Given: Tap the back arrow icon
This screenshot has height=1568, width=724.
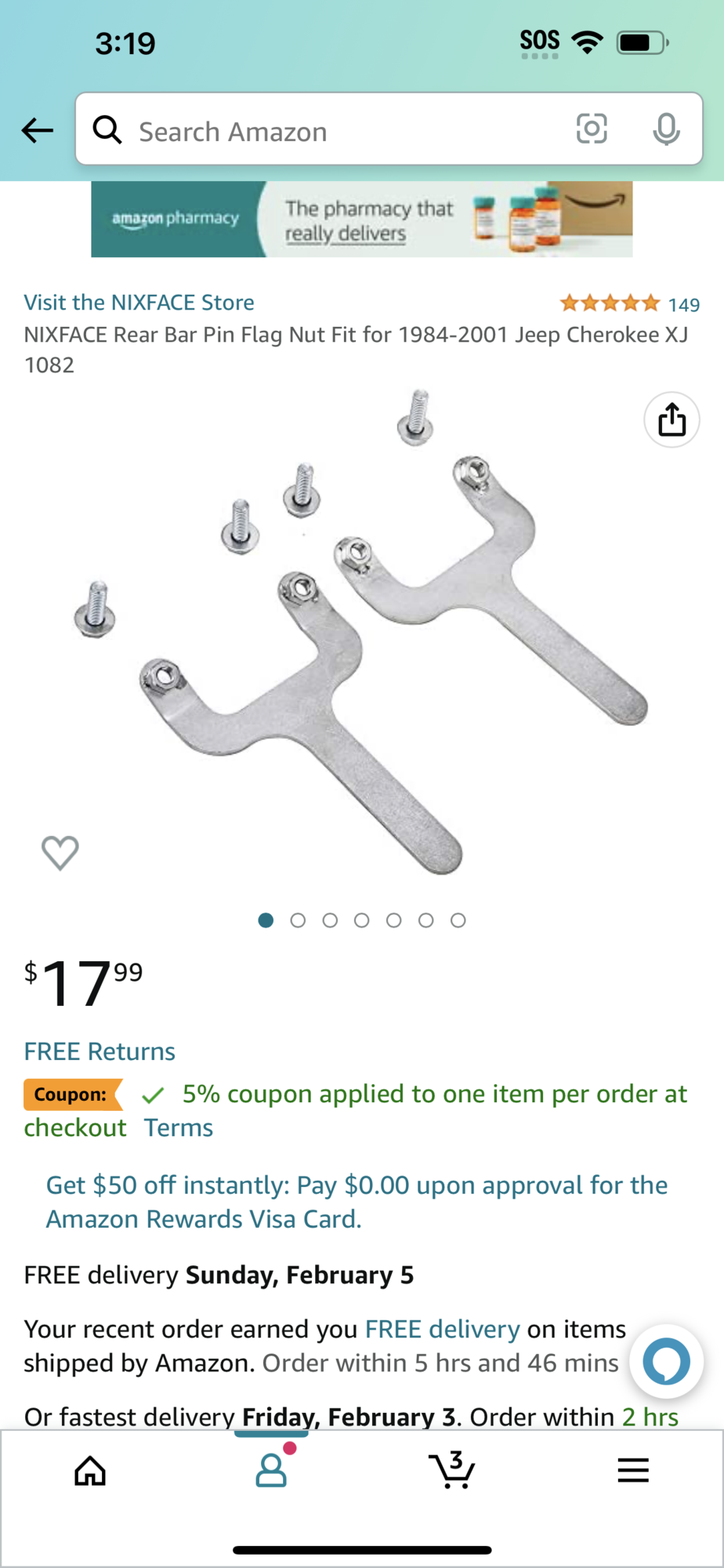Looking at the screenshot, I should coord(37,130).
